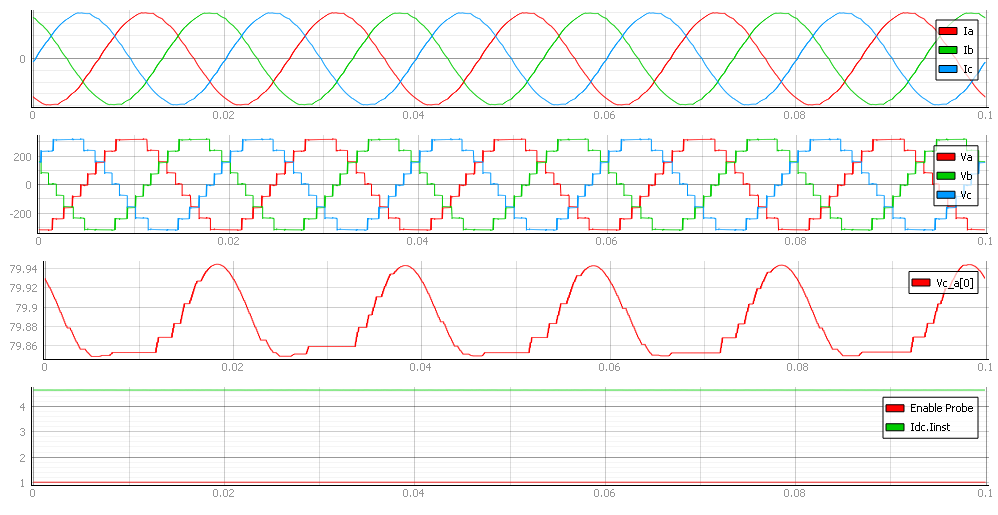This screenshot has width=998, height=515.
Task: Toggle the Ia trace label in legend
Action: 968,32
